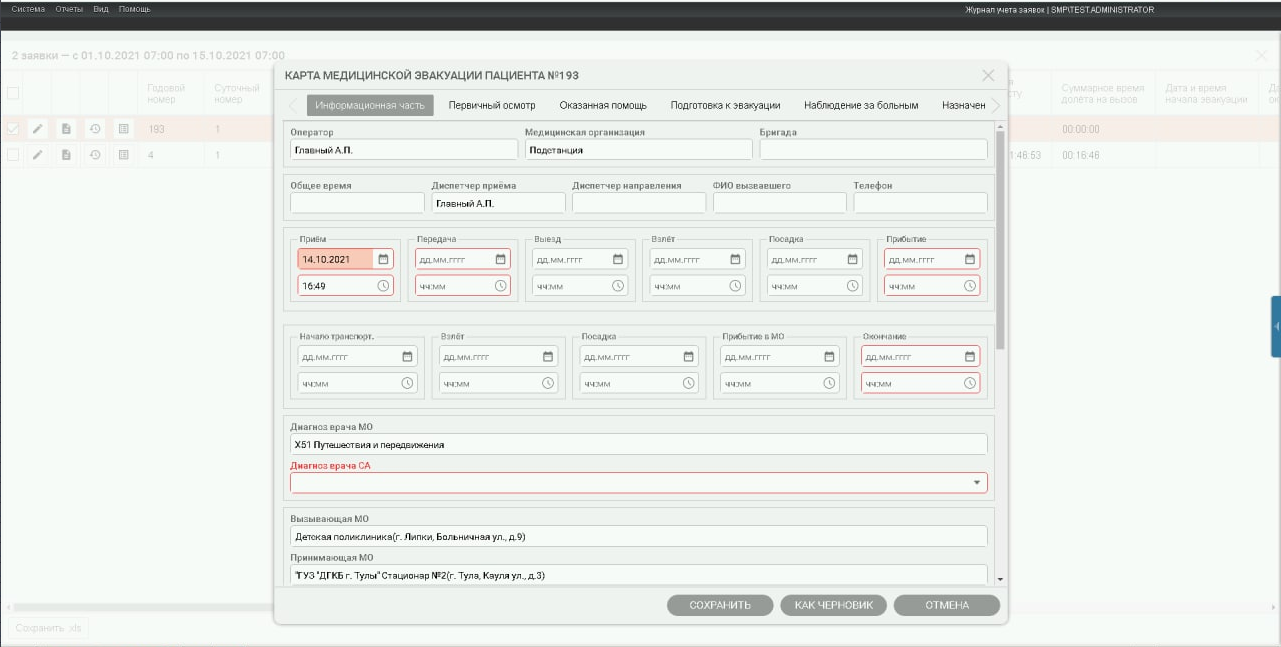Click the Принимающая МО field

coord(639,575)
